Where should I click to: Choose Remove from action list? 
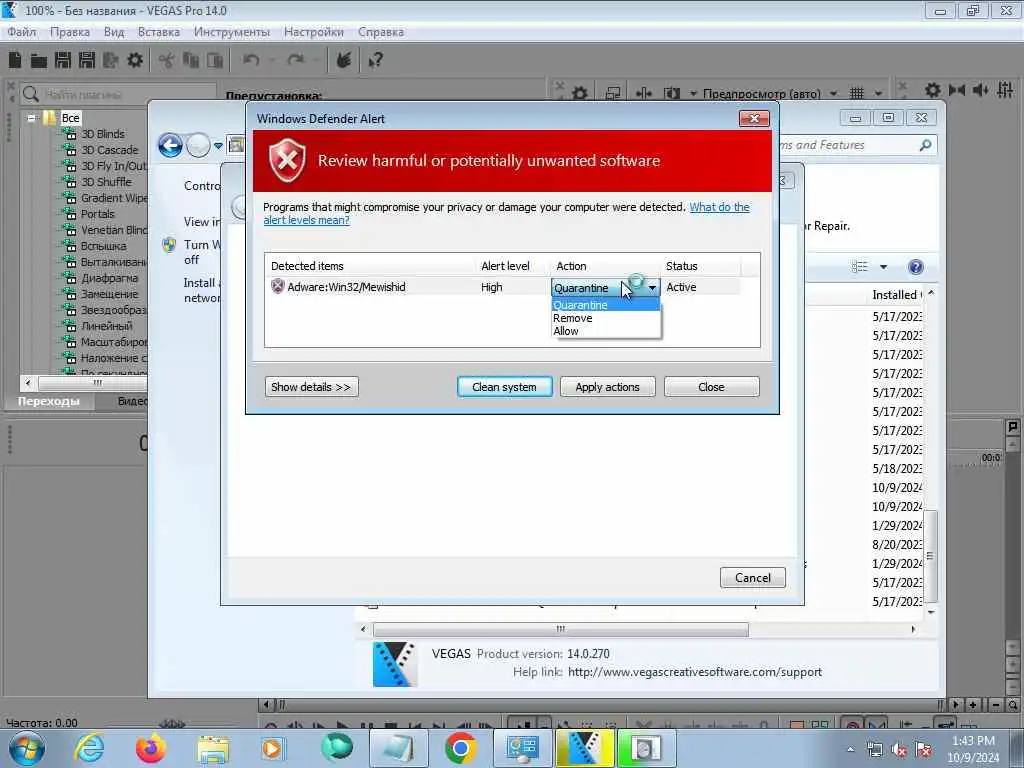click(605, 318)
